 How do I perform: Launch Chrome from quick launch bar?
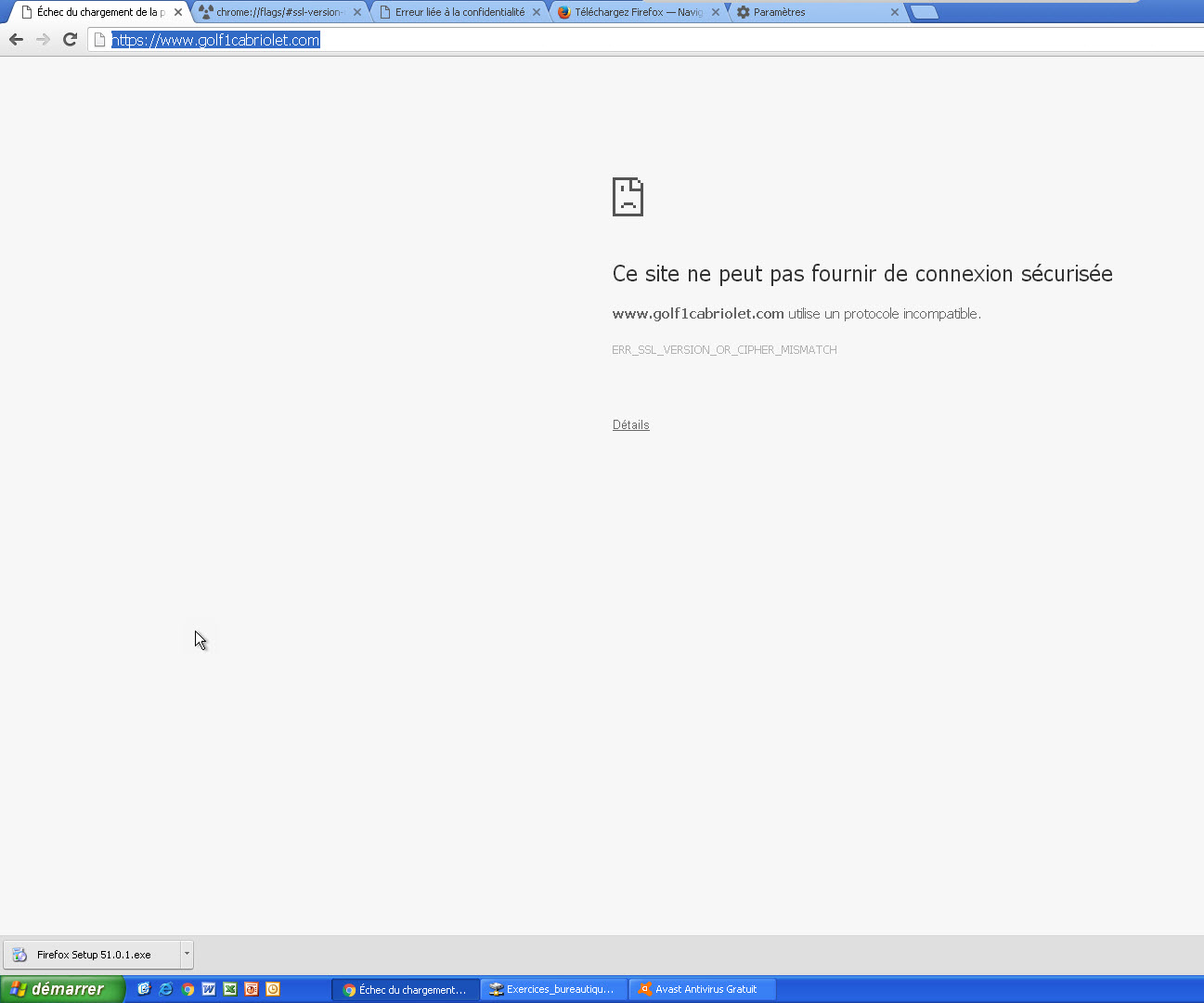click(x=188, y=989)
